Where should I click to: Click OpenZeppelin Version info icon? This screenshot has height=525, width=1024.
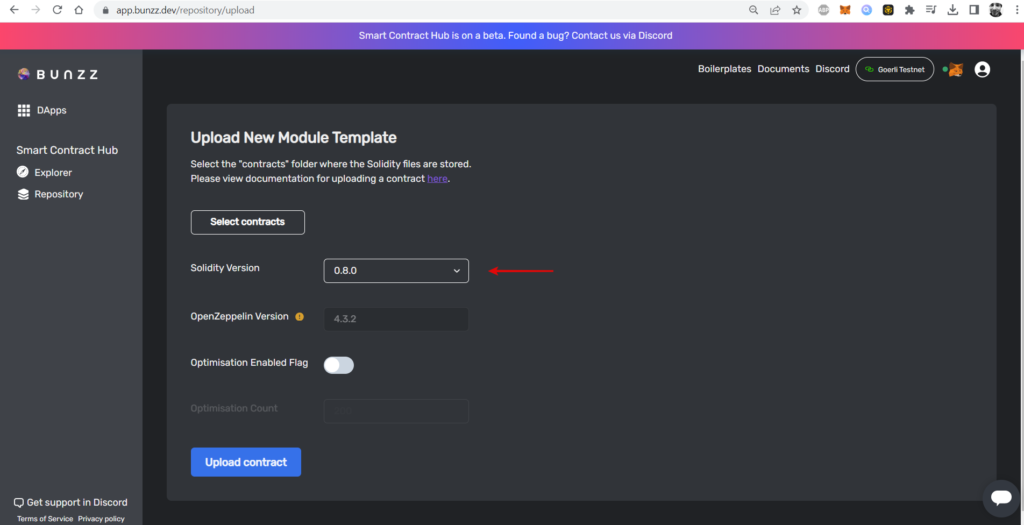pyautogui.click(x=299, y=317)
